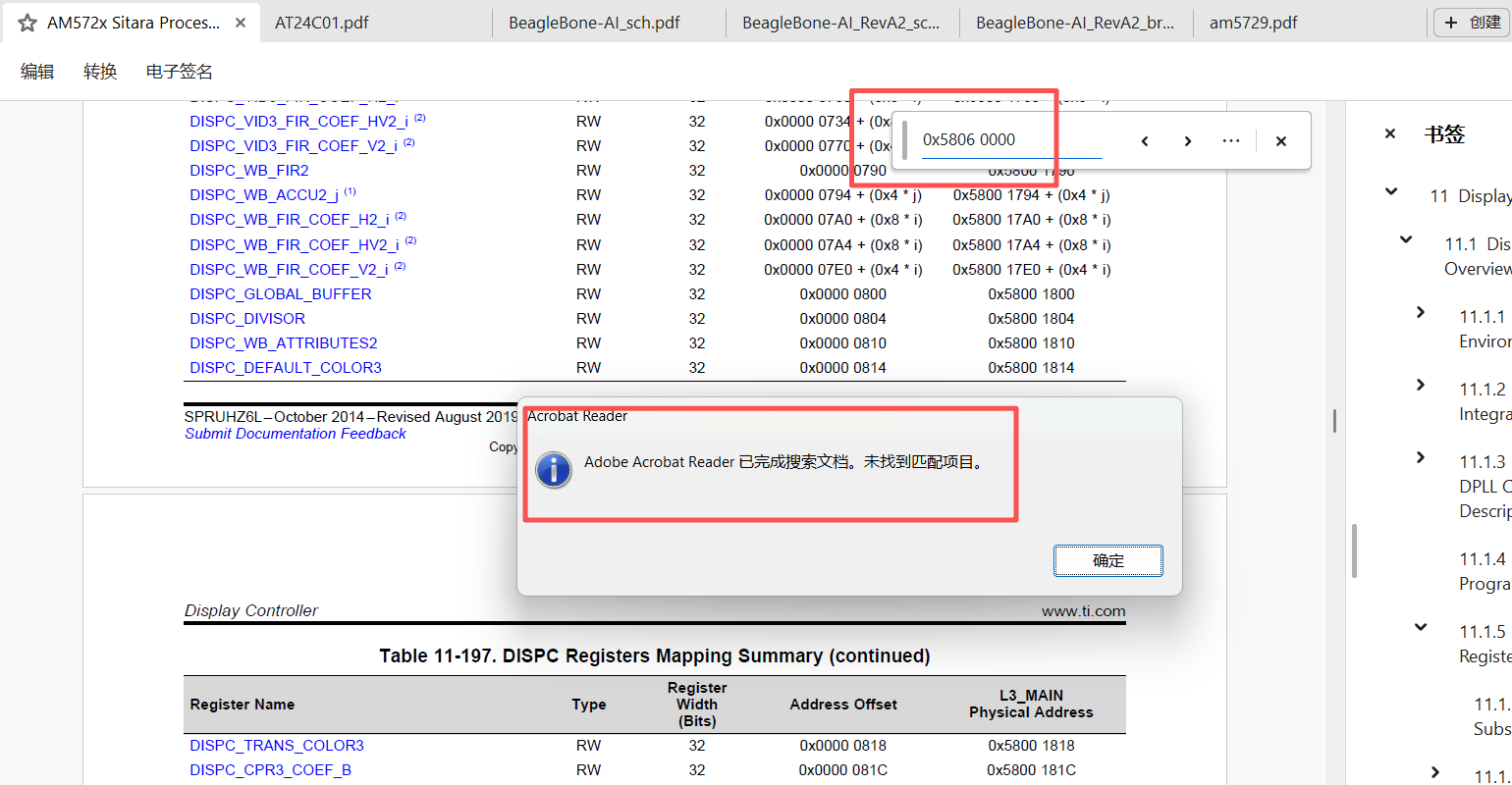Screen dimensions: 1512x785
Task: Open the DISPC_WB_FIR_COEF_HV2_i link
Action: click(x=295, y=245)
